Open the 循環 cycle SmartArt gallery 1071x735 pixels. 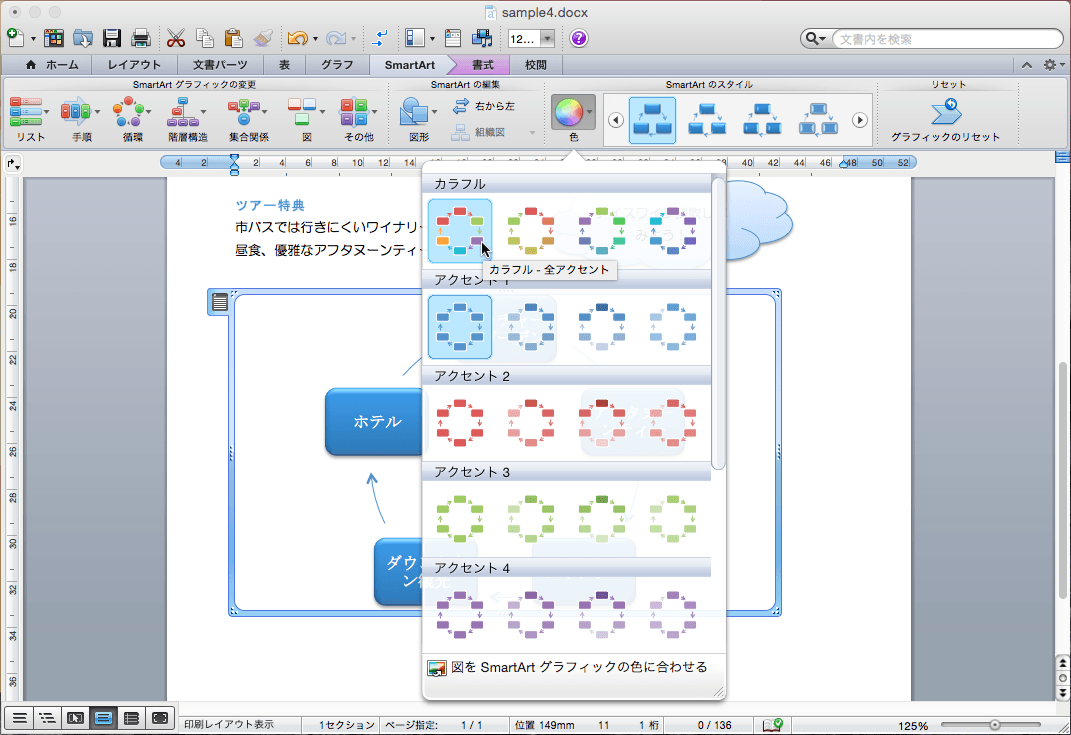(x=132, y=119)
